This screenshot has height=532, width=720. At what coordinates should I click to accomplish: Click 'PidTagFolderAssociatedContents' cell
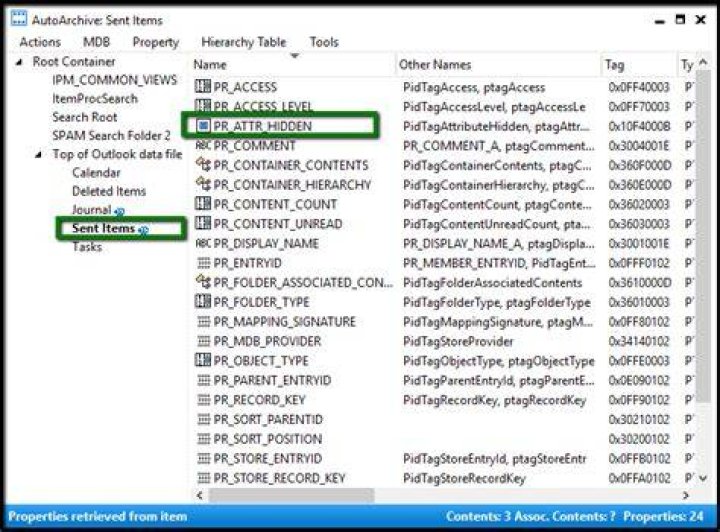pyautogui.click(x=492, y=283)
